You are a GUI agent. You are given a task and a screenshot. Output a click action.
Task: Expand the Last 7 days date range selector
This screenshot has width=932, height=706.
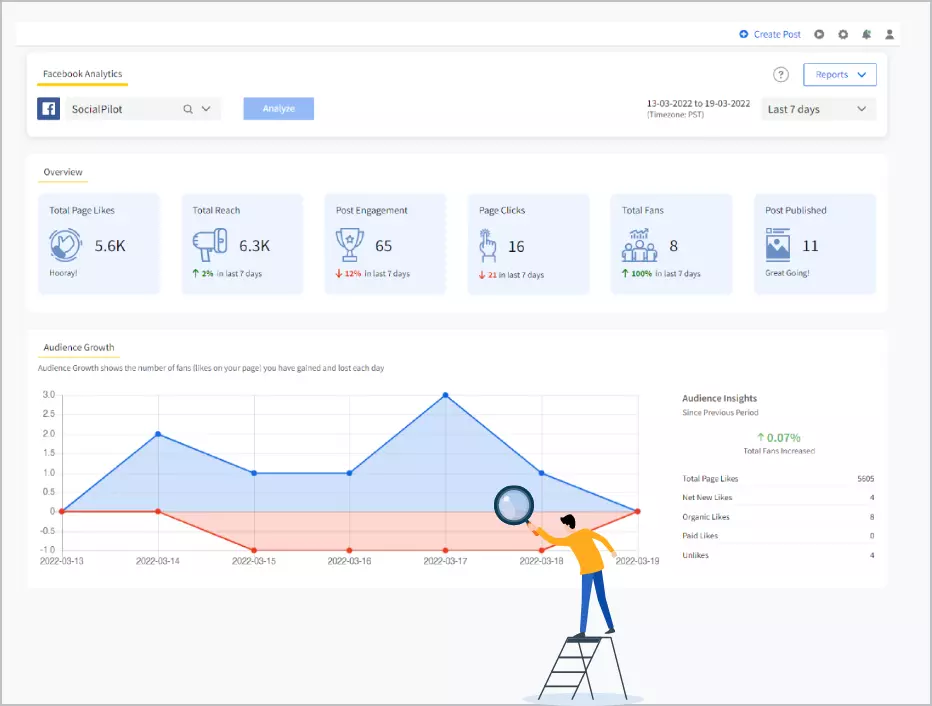point(818,109)
